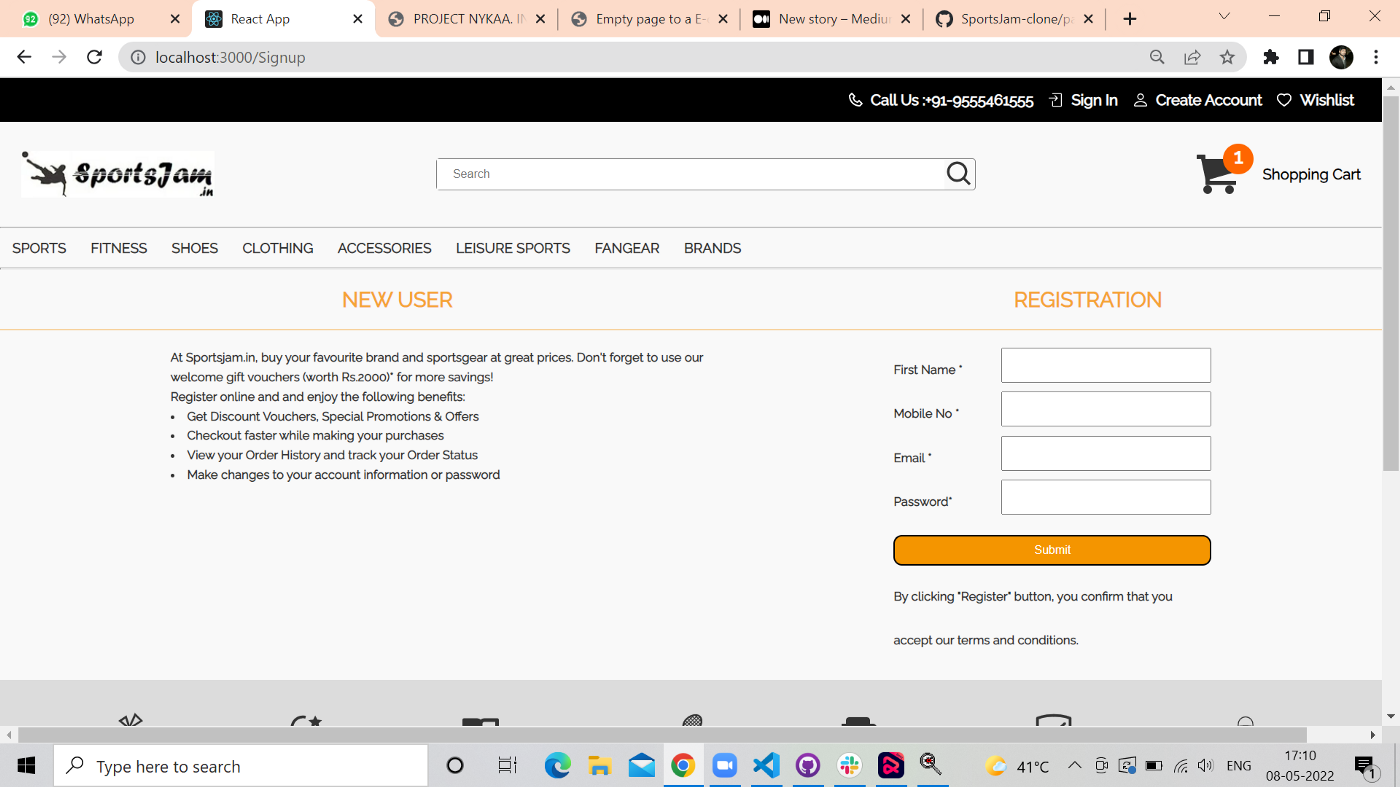Open GitHub Desktop from the taskbar
This screenshot has height=787, width=1400.
tap(808, 766)
